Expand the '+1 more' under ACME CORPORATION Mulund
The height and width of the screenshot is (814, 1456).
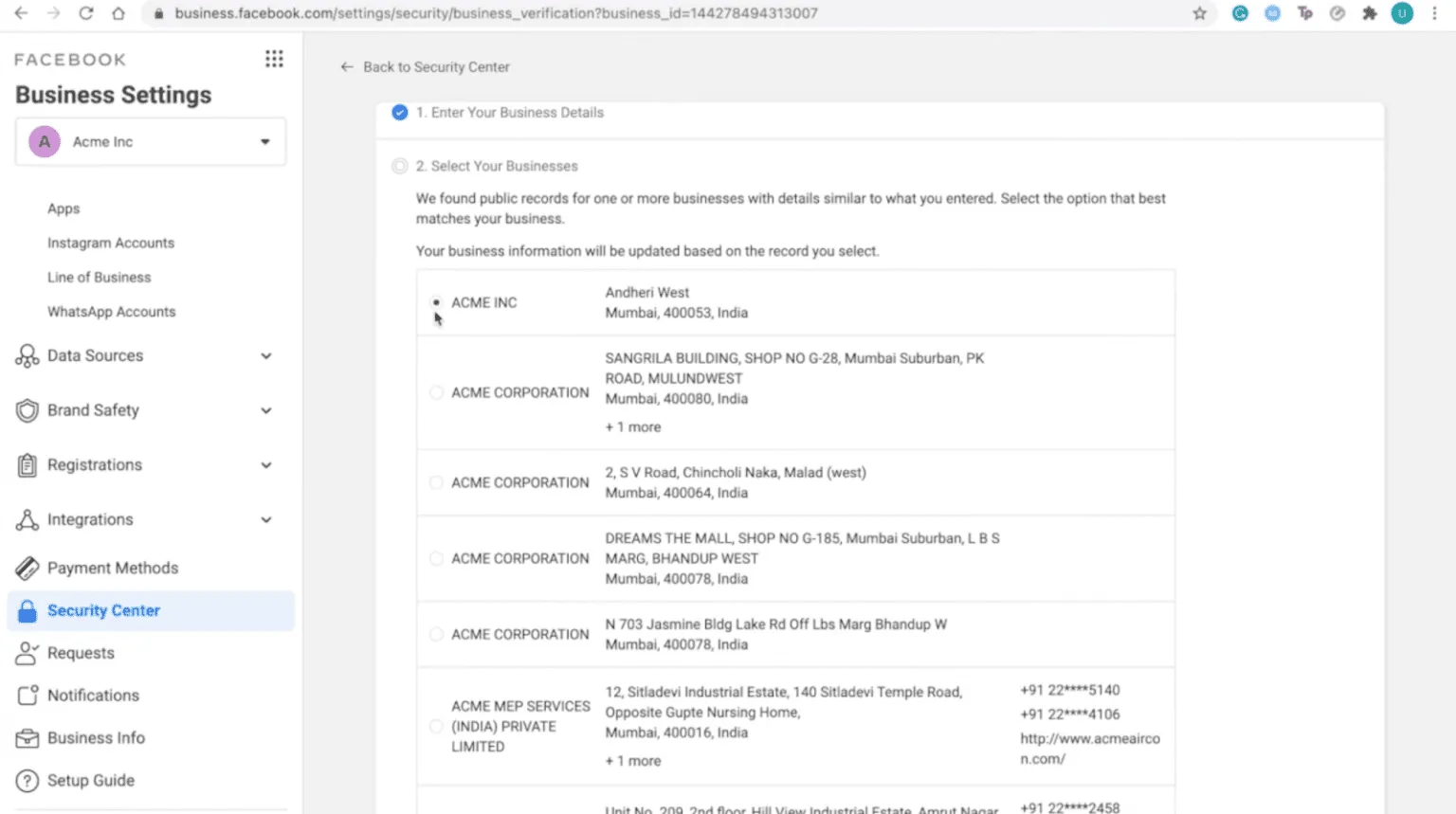(x=632, y=426)
